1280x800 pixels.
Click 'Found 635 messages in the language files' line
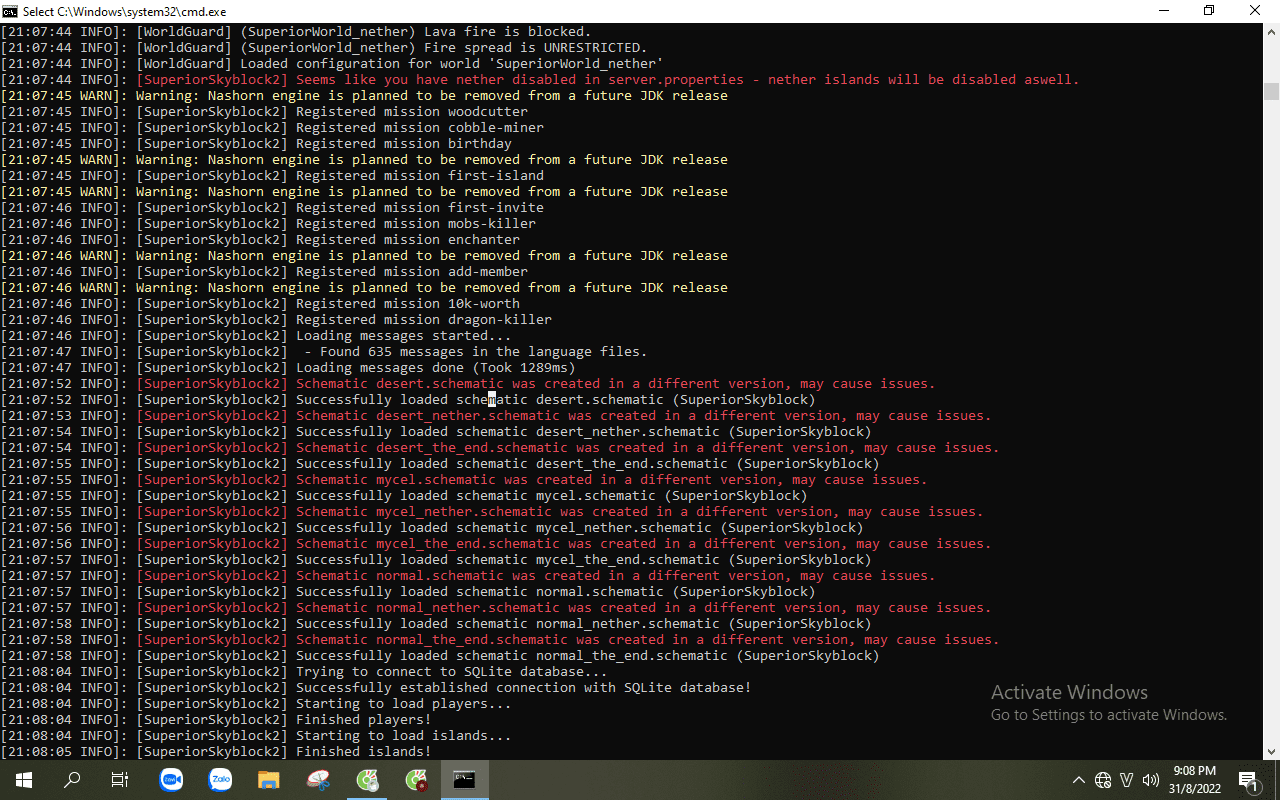[x=324, y=352]
